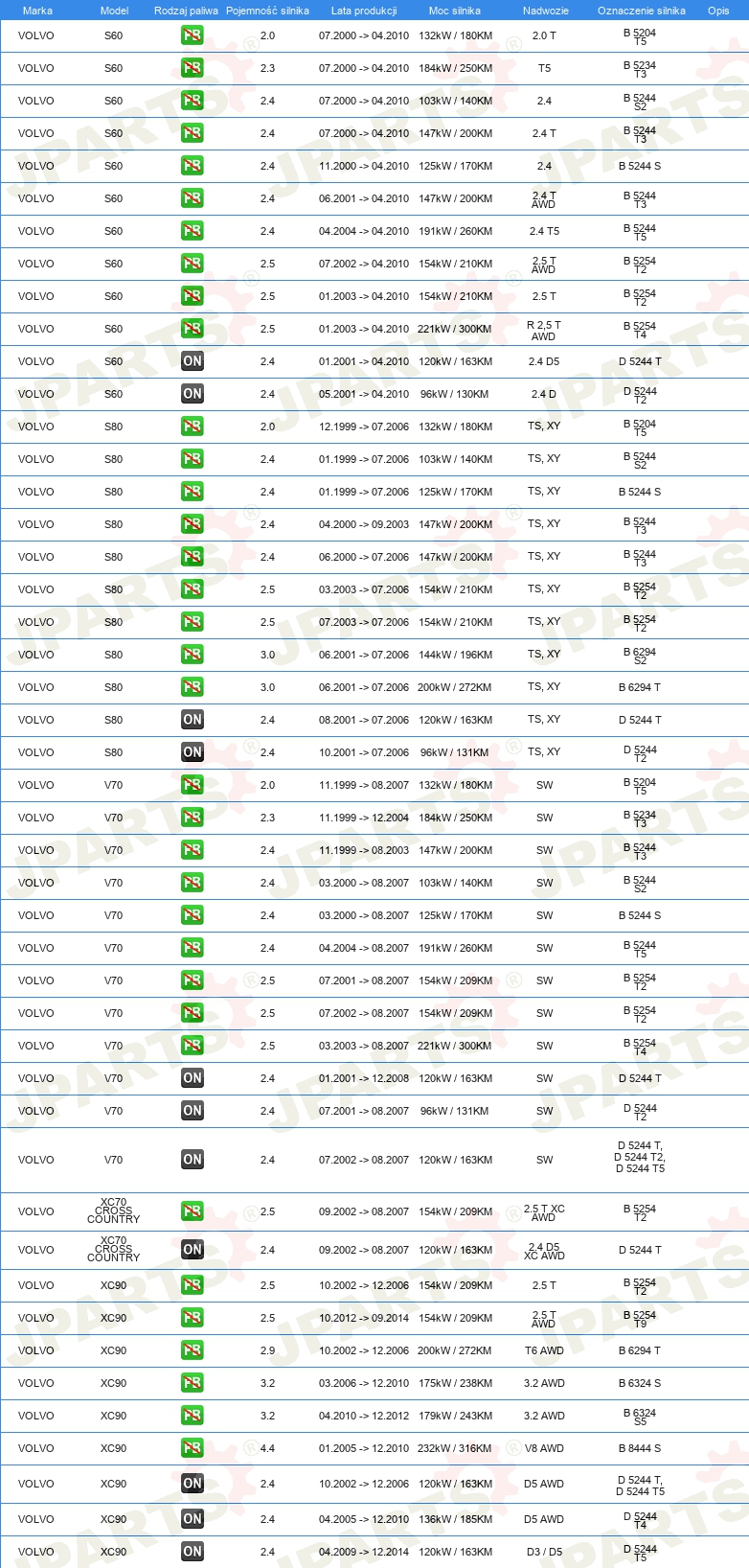Click the '2.5 T XC AWD' body cell
Screen dimensions: 749x1568
coord(544,1212)
